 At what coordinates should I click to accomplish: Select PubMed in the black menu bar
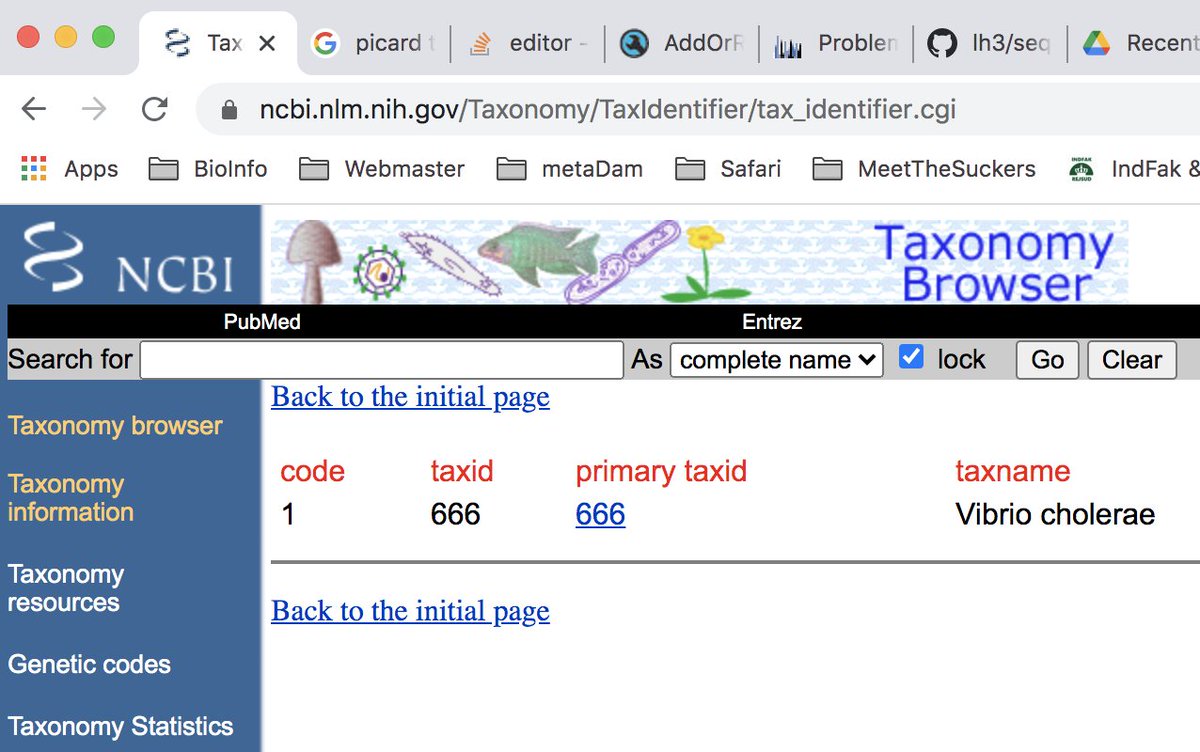pyautogui.click(x=262, y=322)
